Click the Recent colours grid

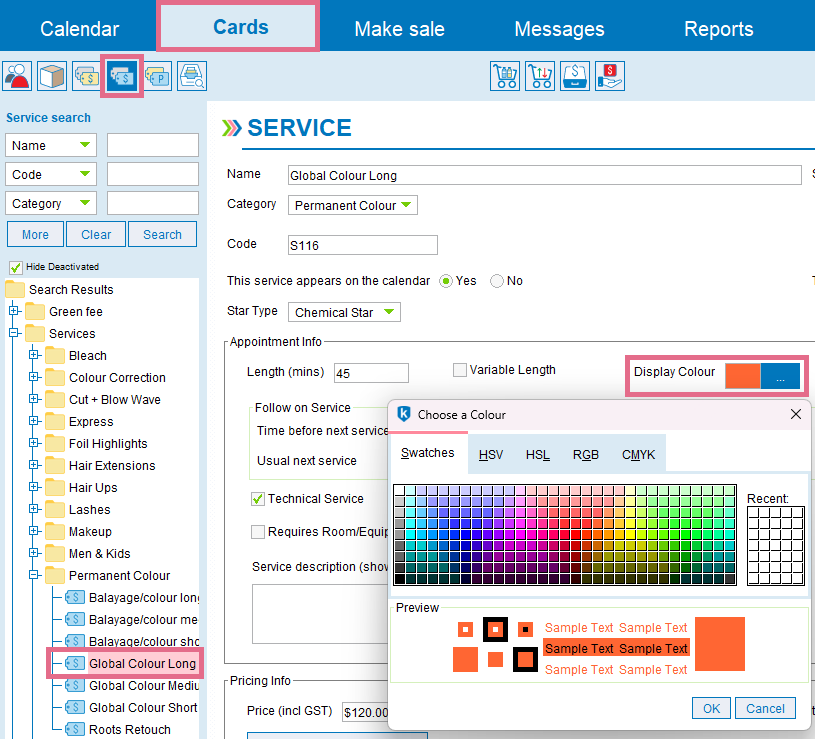coord(775,546)
